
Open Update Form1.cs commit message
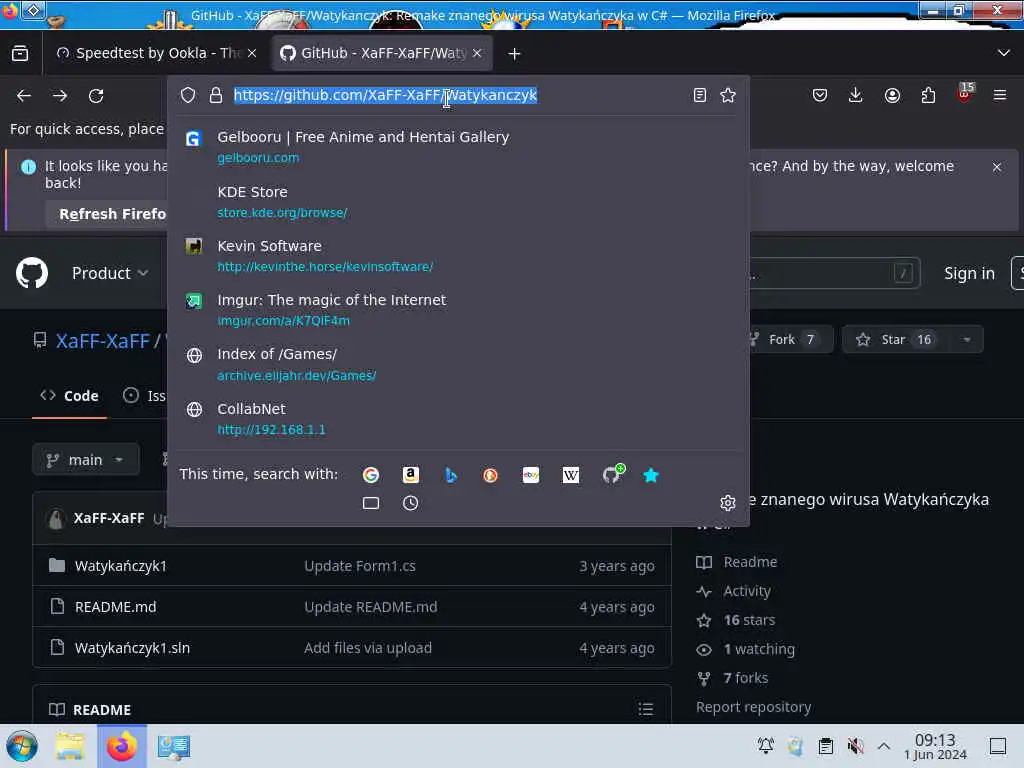[x=360, y=566]
